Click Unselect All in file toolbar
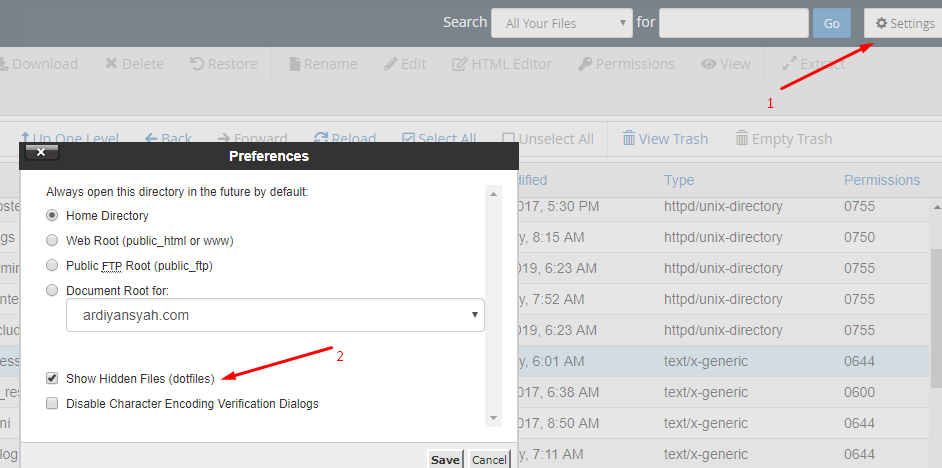 point(548,139)
